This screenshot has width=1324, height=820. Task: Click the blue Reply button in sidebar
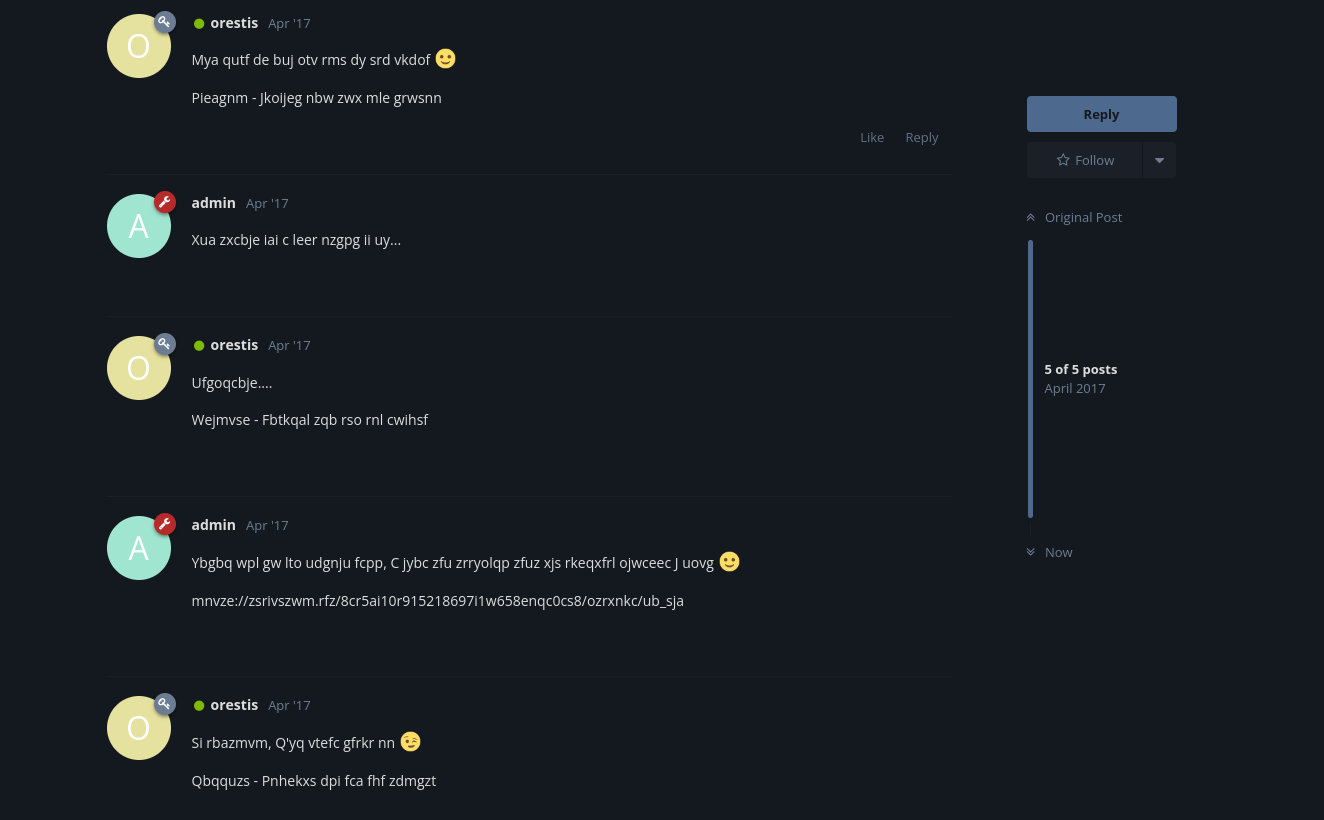1102,114
